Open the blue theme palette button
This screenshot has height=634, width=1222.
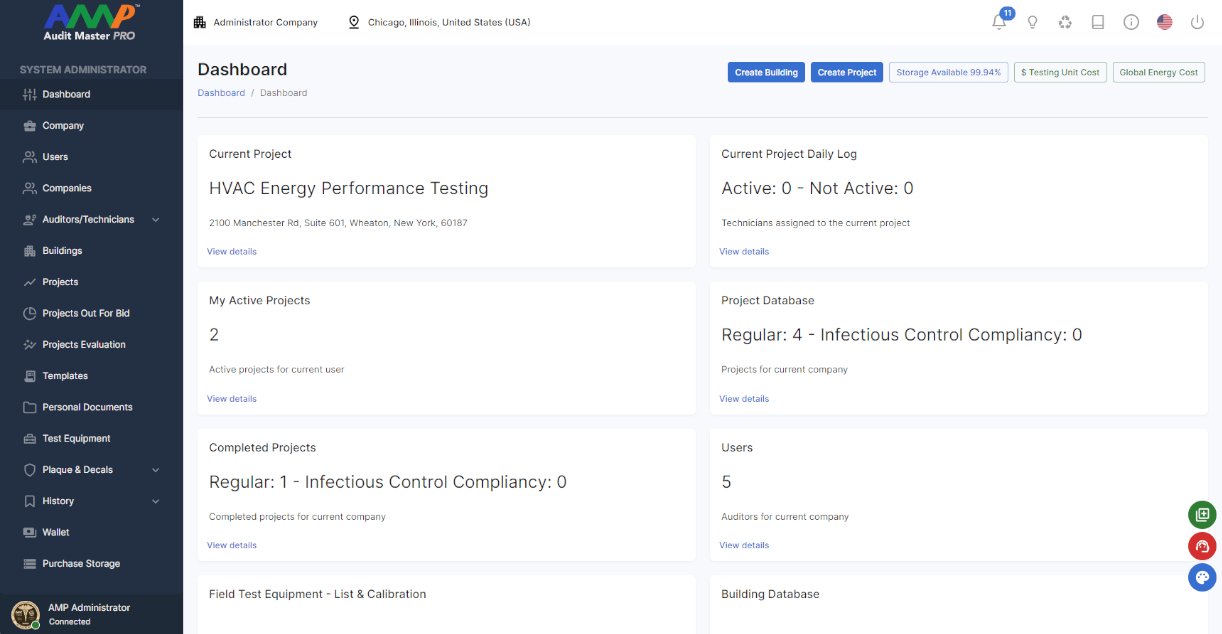pos(1202,577)
